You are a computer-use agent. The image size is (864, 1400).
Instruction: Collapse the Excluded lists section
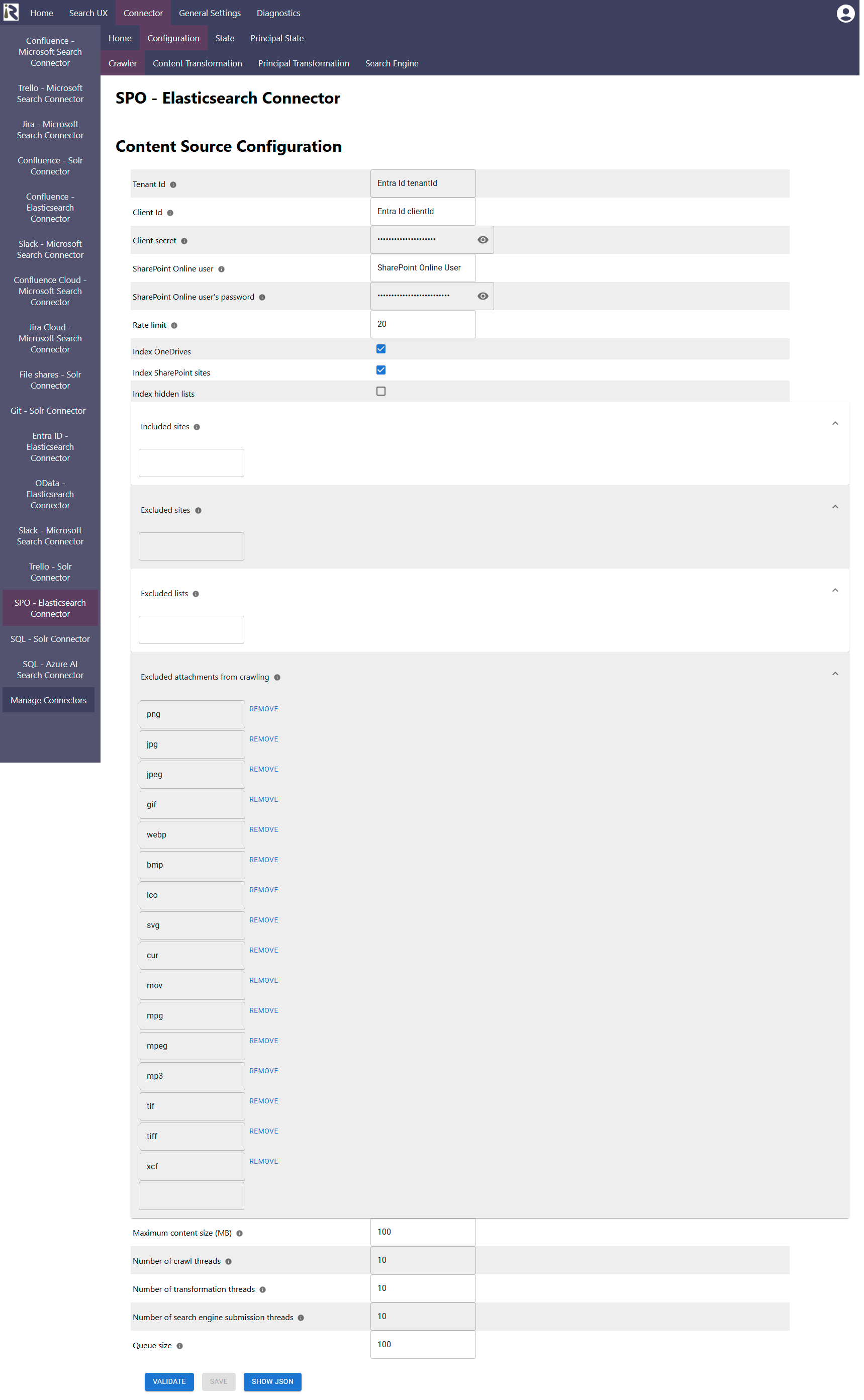pyautogui.click(x=835, y=590)
